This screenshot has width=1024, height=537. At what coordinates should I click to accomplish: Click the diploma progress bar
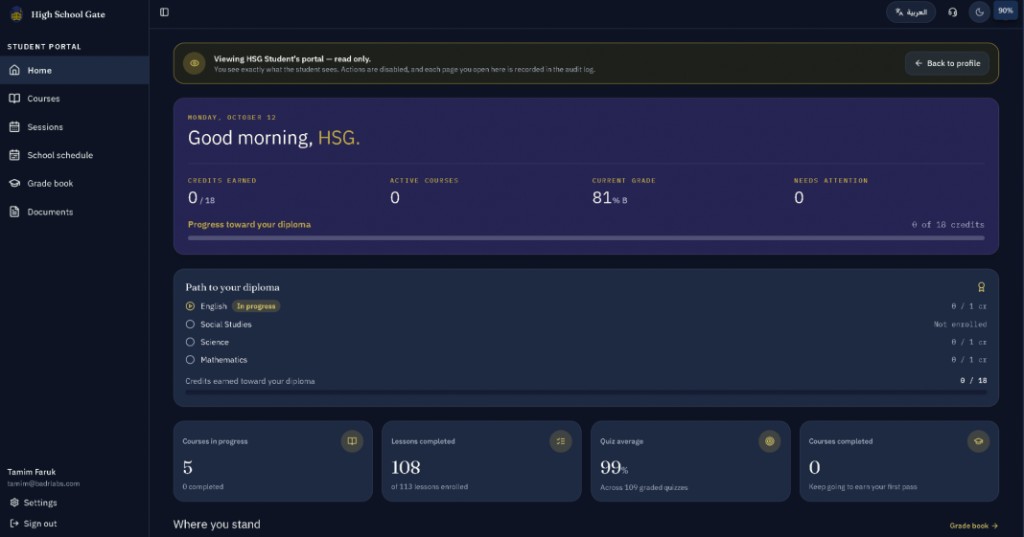tap(586, 238)
